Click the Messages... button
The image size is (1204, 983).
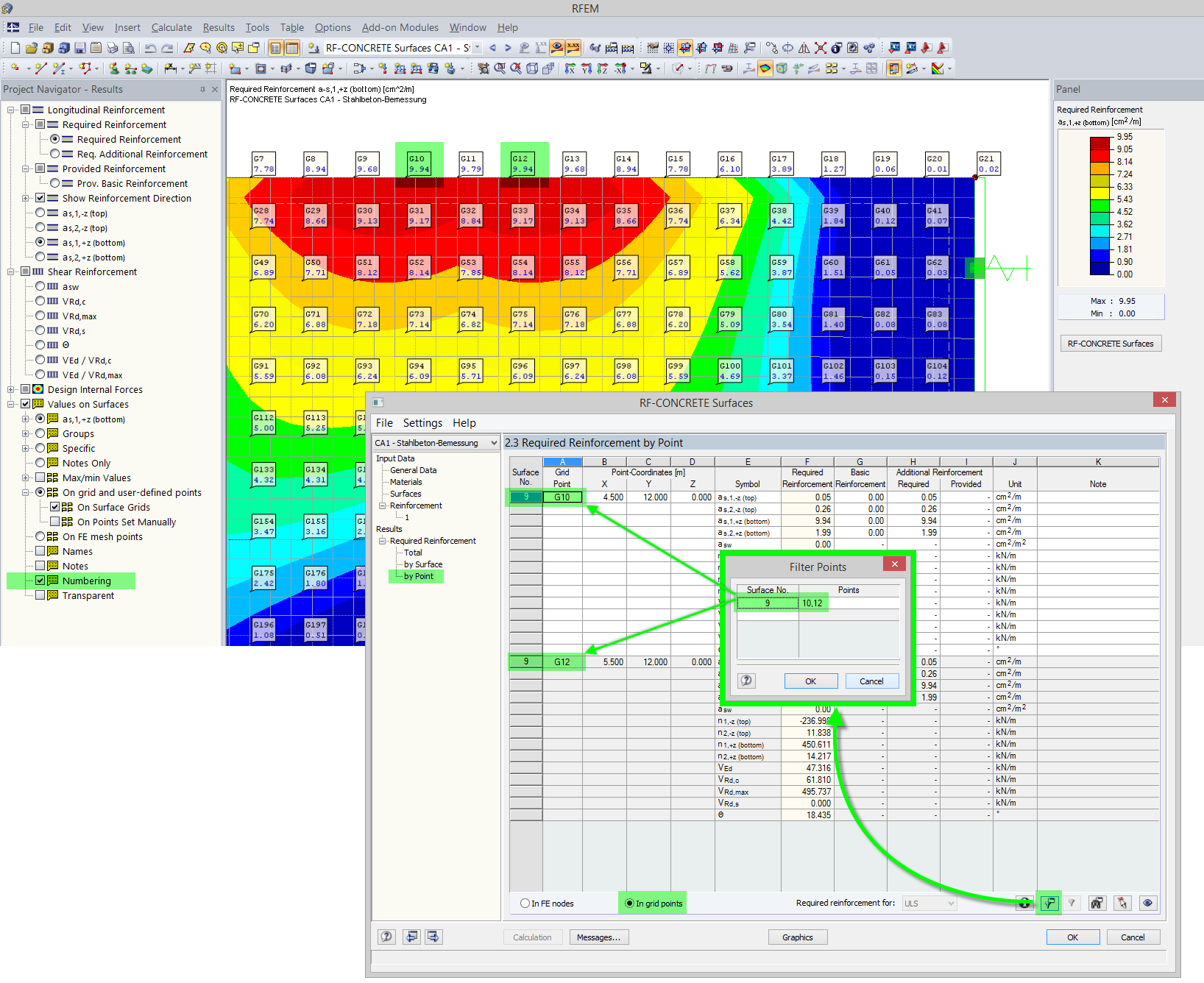point(598,937)
